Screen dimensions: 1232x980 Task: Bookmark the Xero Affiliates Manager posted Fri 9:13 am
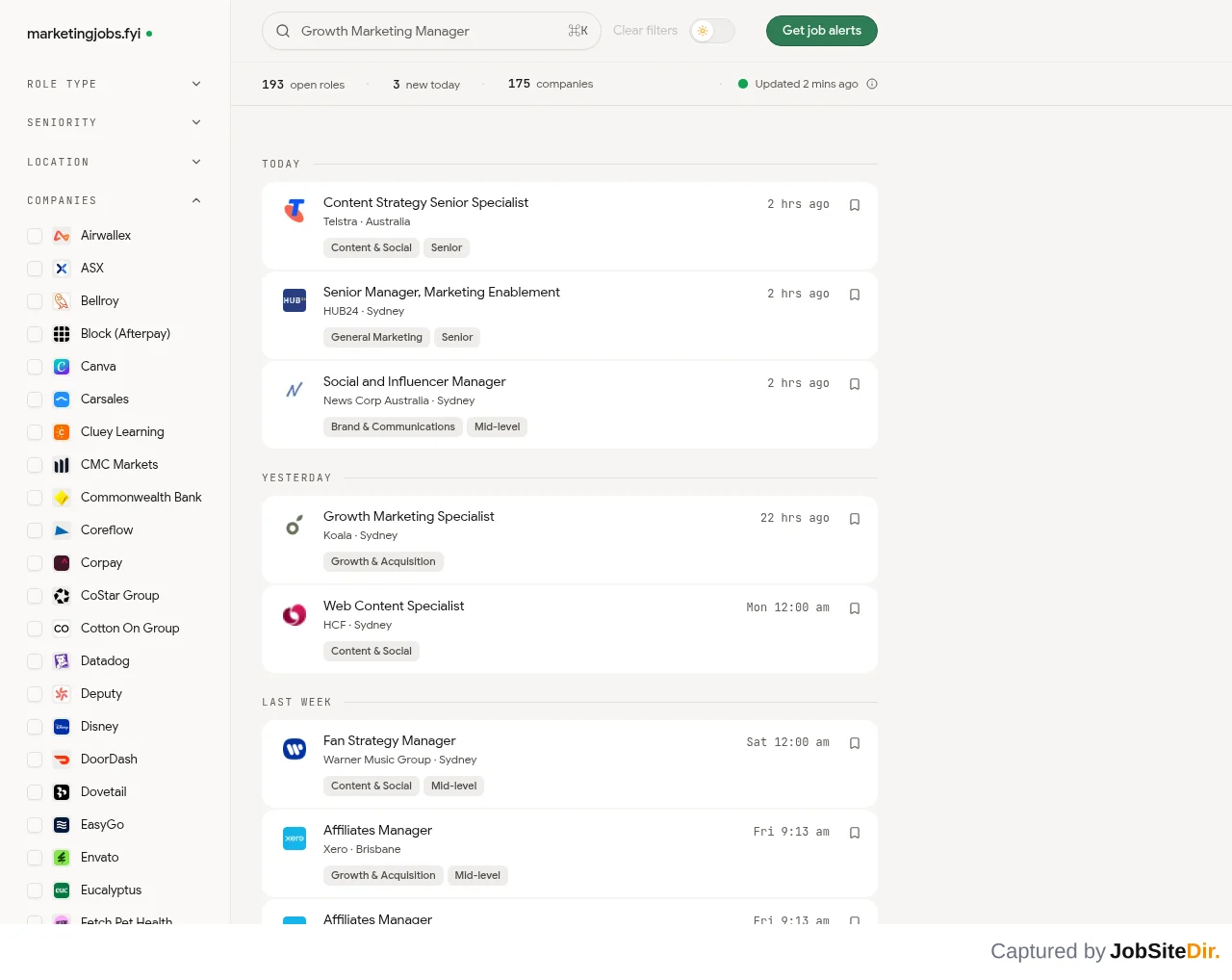pyautogui.click(x=855, y=833)
